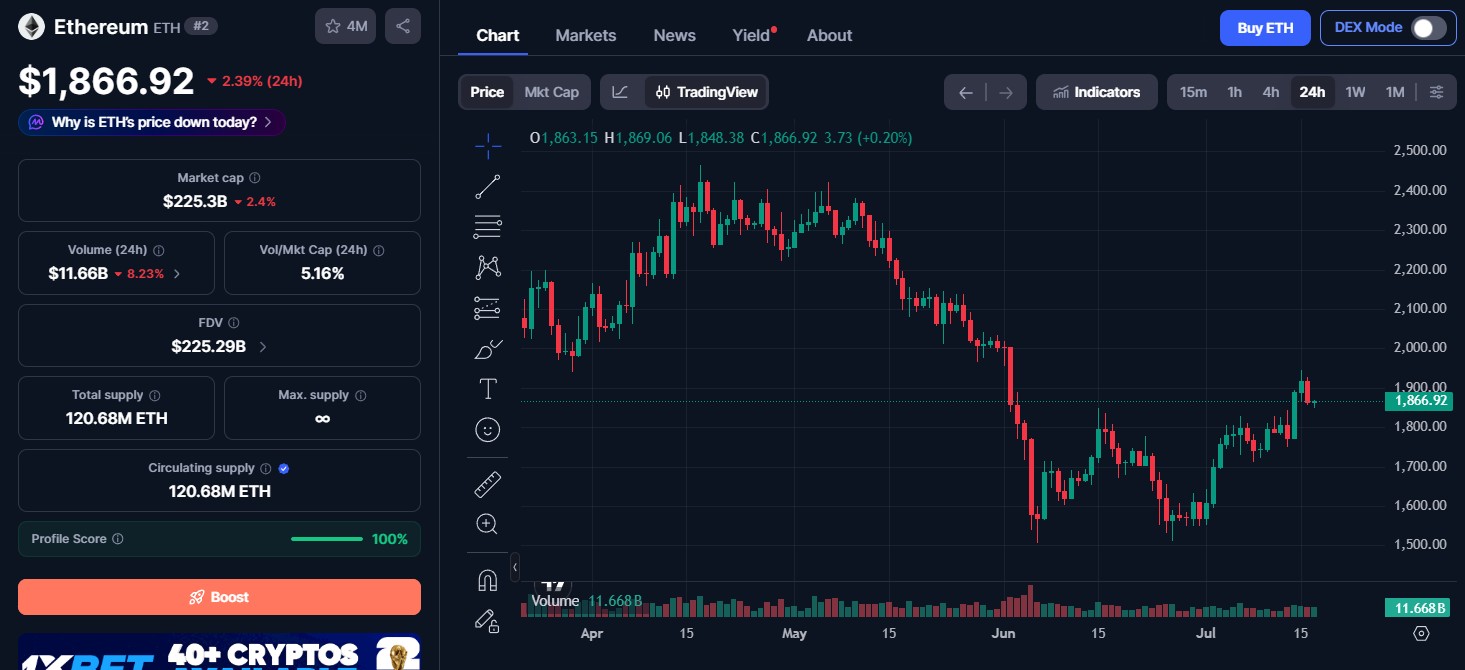Open the News tab
1465x670 pixels.
675,35
